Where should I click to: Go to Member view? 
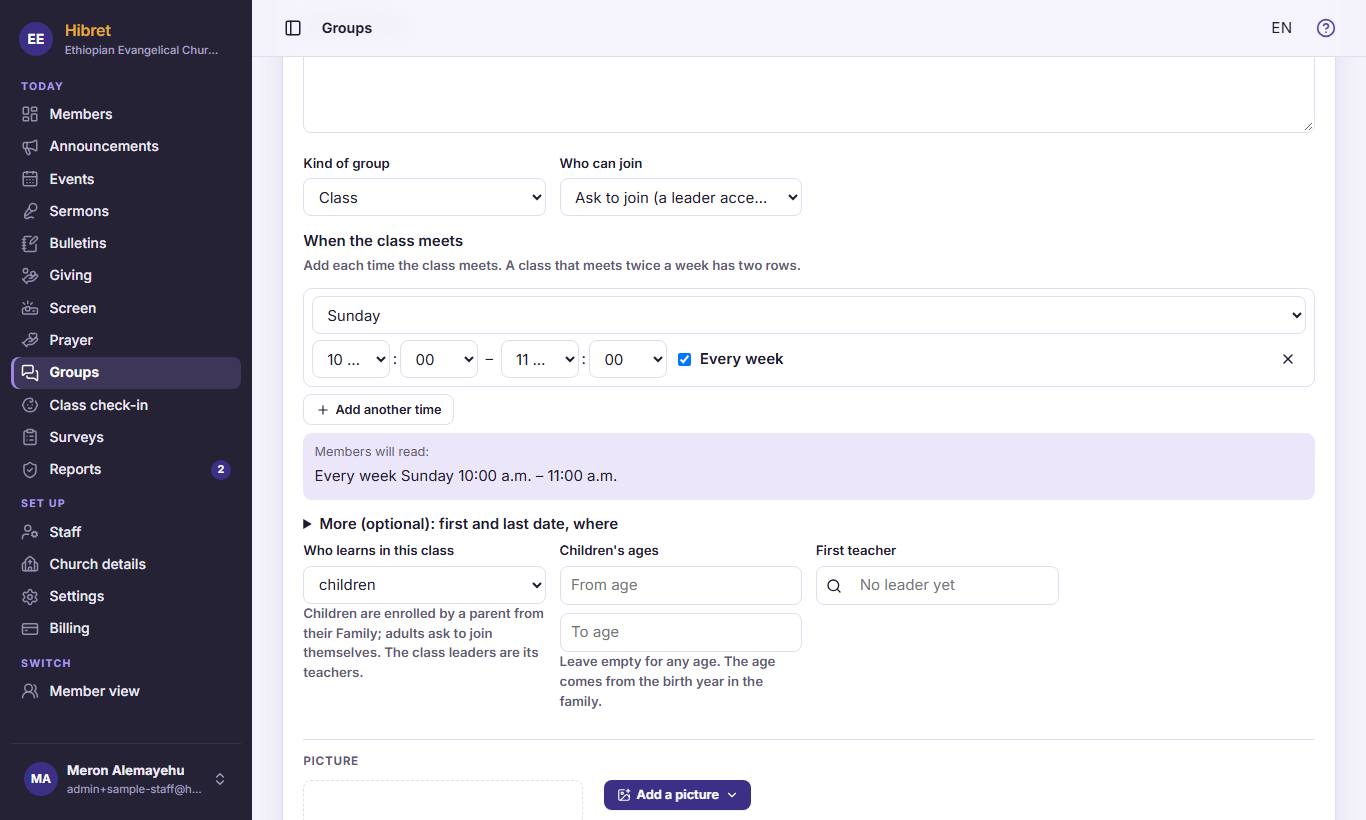[x=125, y=691]
